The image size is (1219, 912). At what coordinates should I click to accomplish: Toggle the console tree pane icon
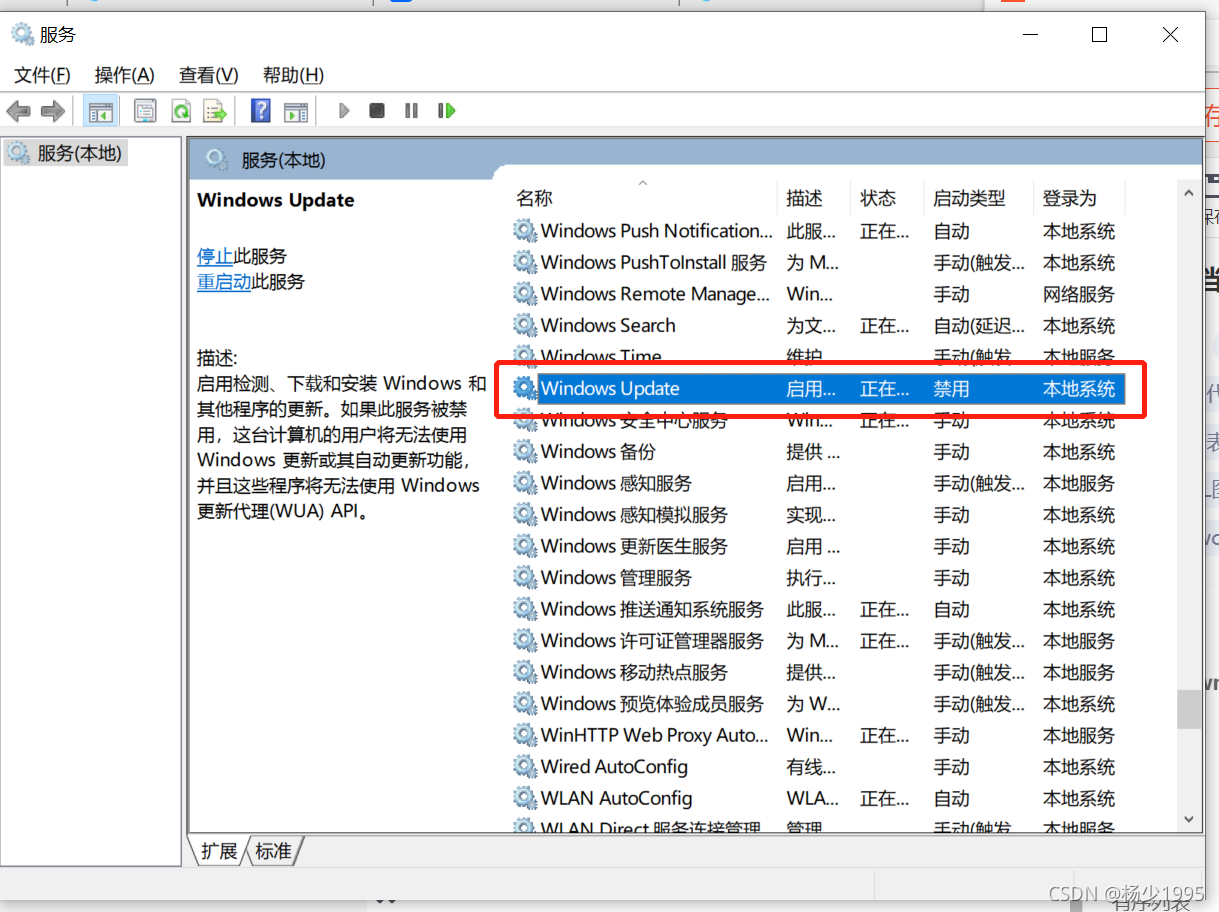coord(100,111)
